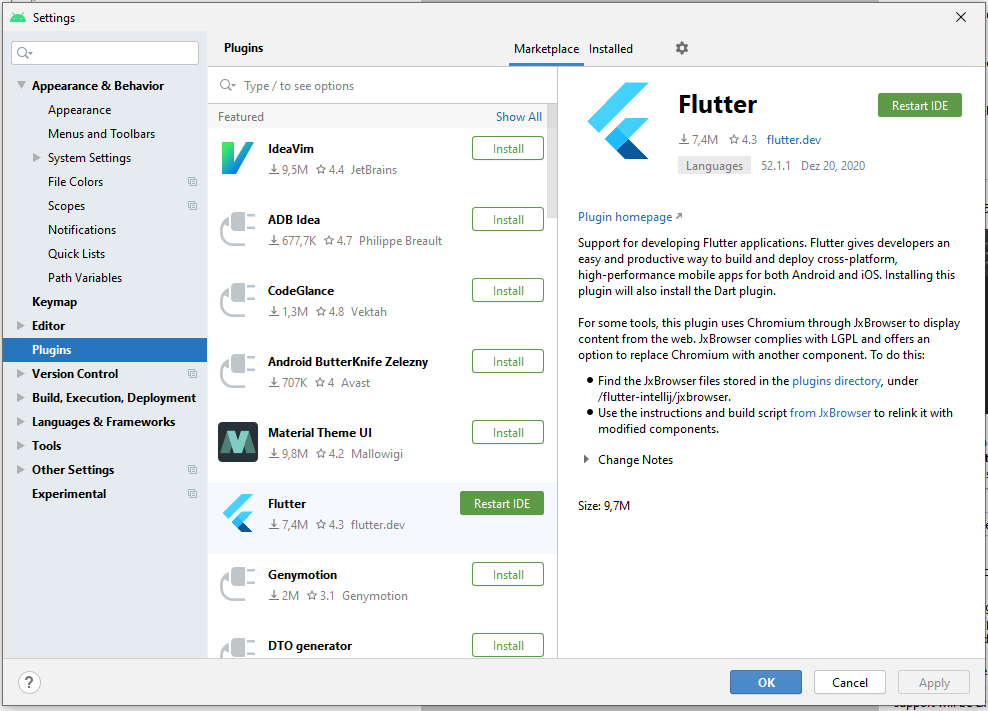Click the CodeGlance plugin icon
This screenshot has height=711, width=988.
238,300
